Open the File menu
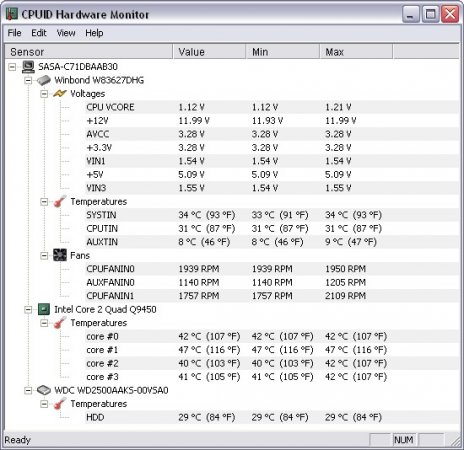 (14, 33)
